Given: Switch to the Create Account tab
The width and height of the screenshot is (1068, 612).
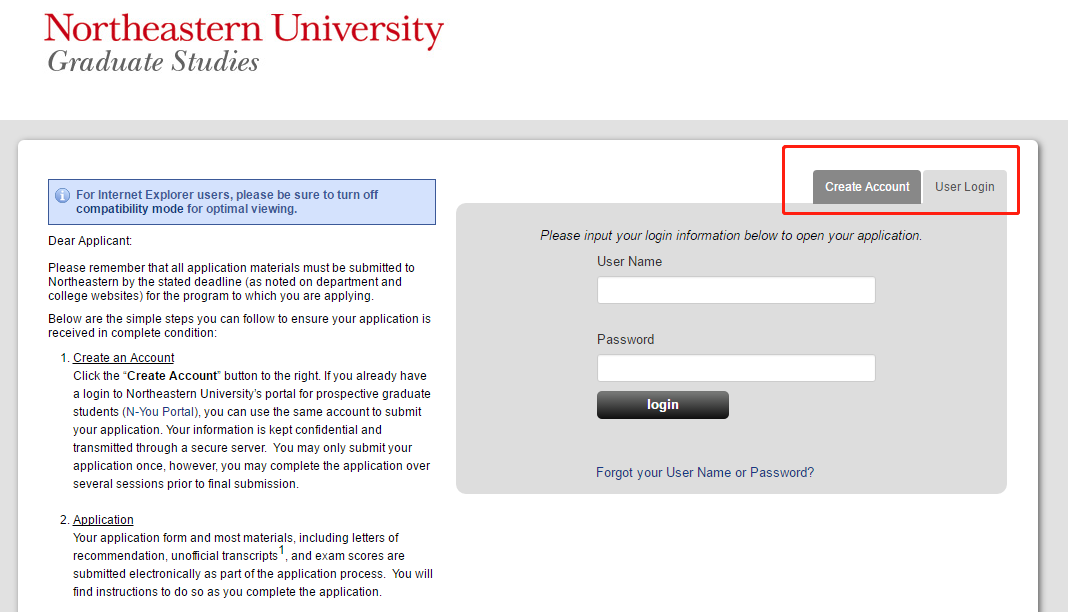Looking at the screenshot, I should (867, 187).
